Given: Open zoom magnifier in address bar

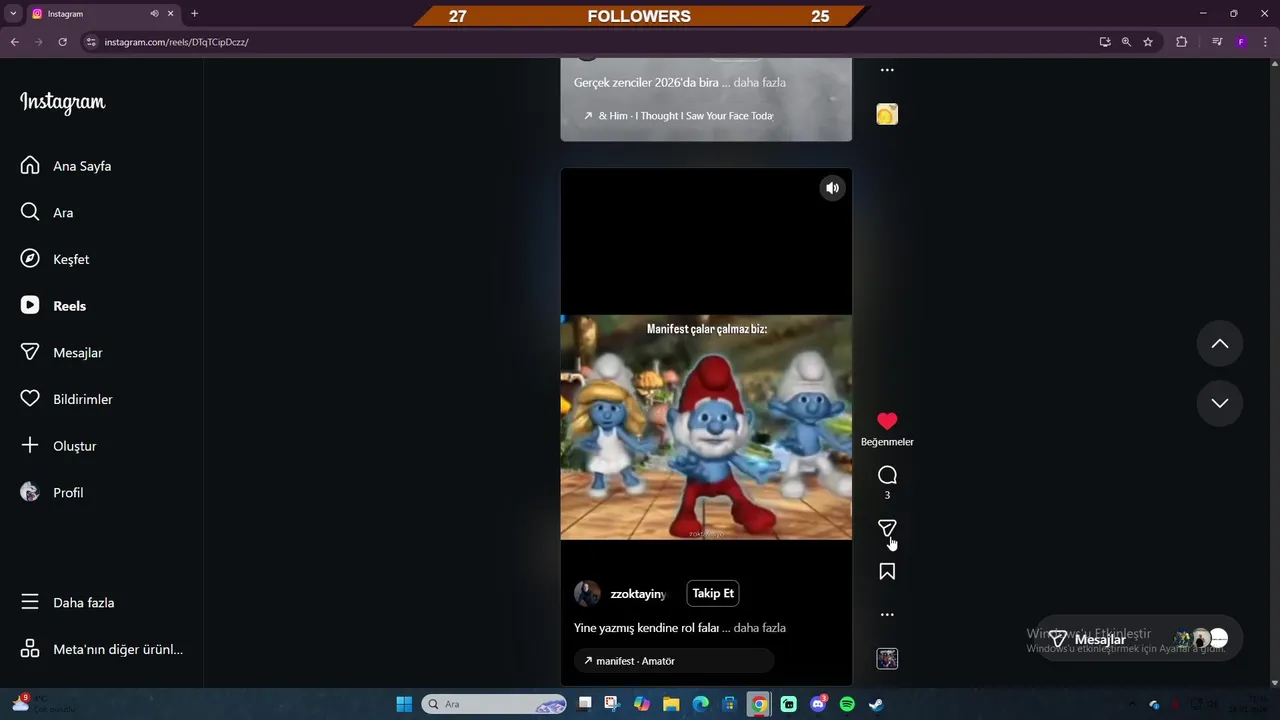Looking at the screenshot, I should [x=1126, y=42].
